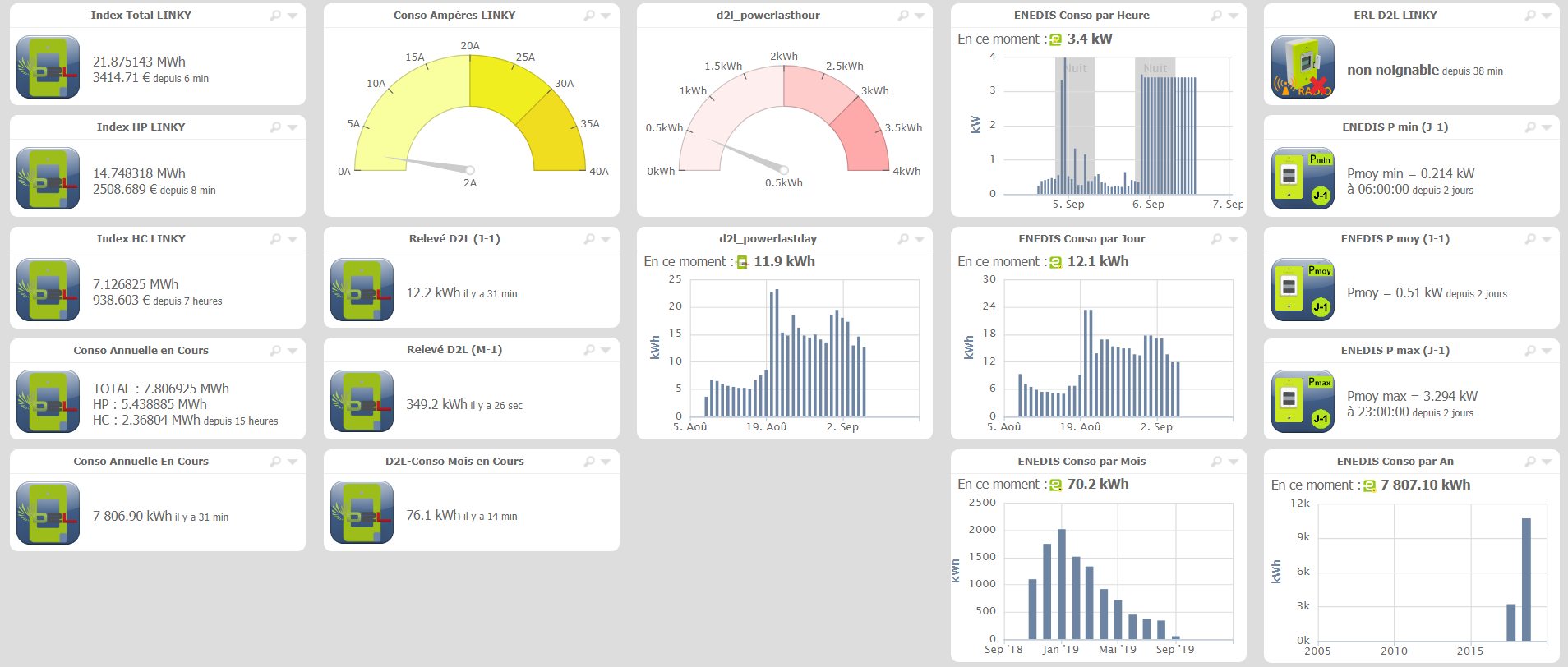
Task: Click green Enedis icon next to 12.1 kWh
Action: point(1056,262)
